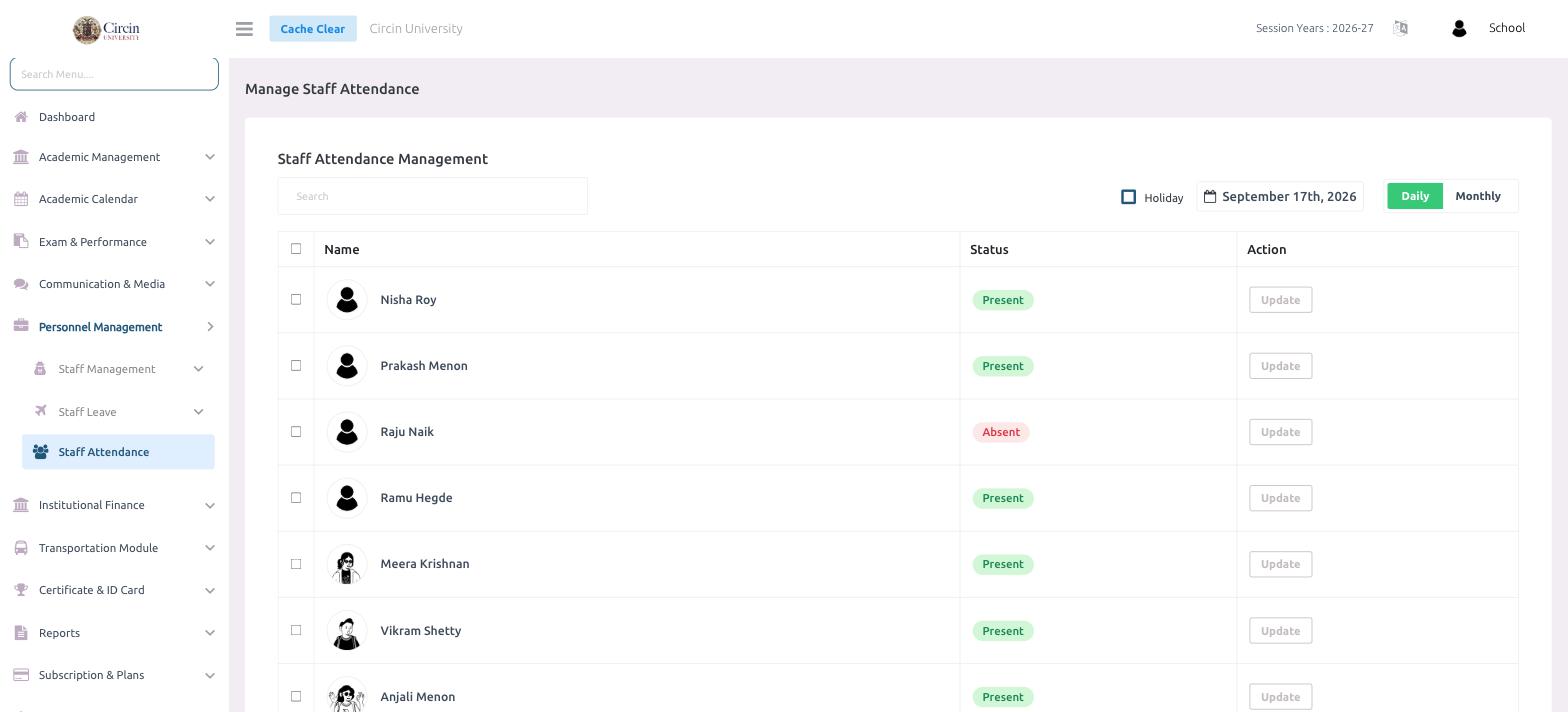Expand Staff Management submenu chevron
The image size is (1568, 712).
pyautogui.click(x=198, y=369)
